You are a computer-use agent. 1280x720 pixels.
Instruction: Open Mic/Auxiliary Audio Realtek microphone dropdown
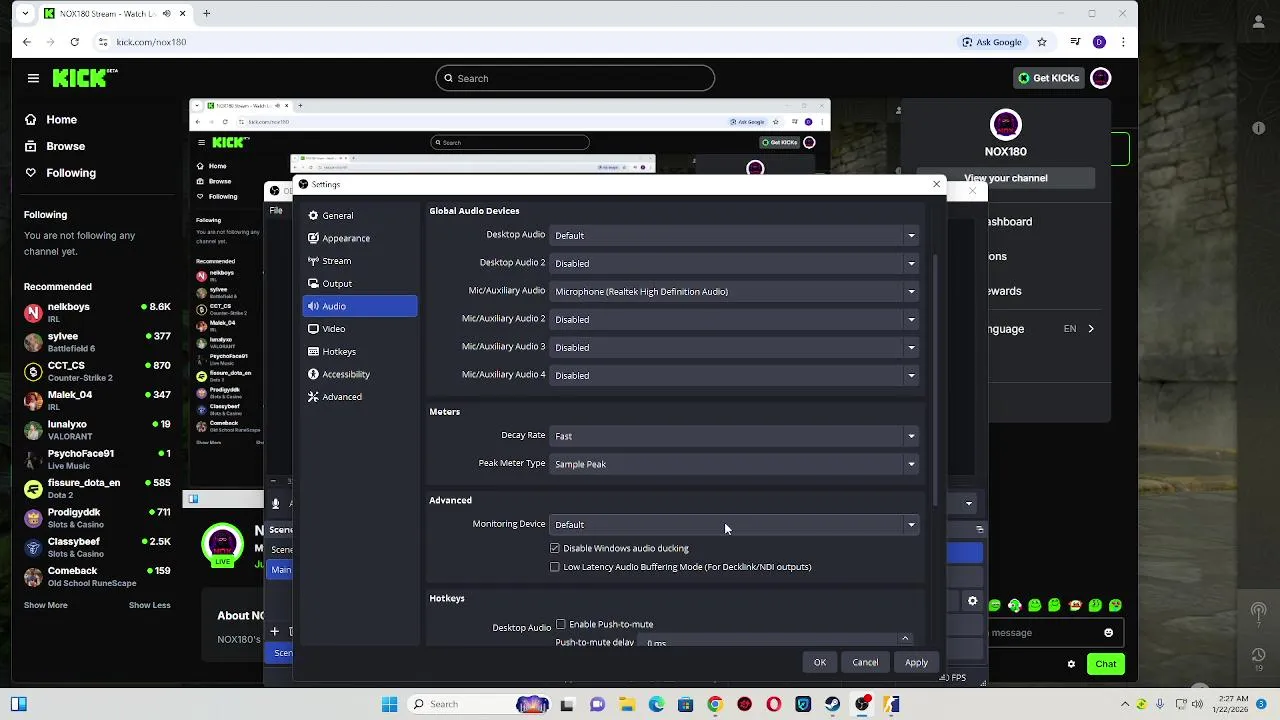[x=734, y=292]
